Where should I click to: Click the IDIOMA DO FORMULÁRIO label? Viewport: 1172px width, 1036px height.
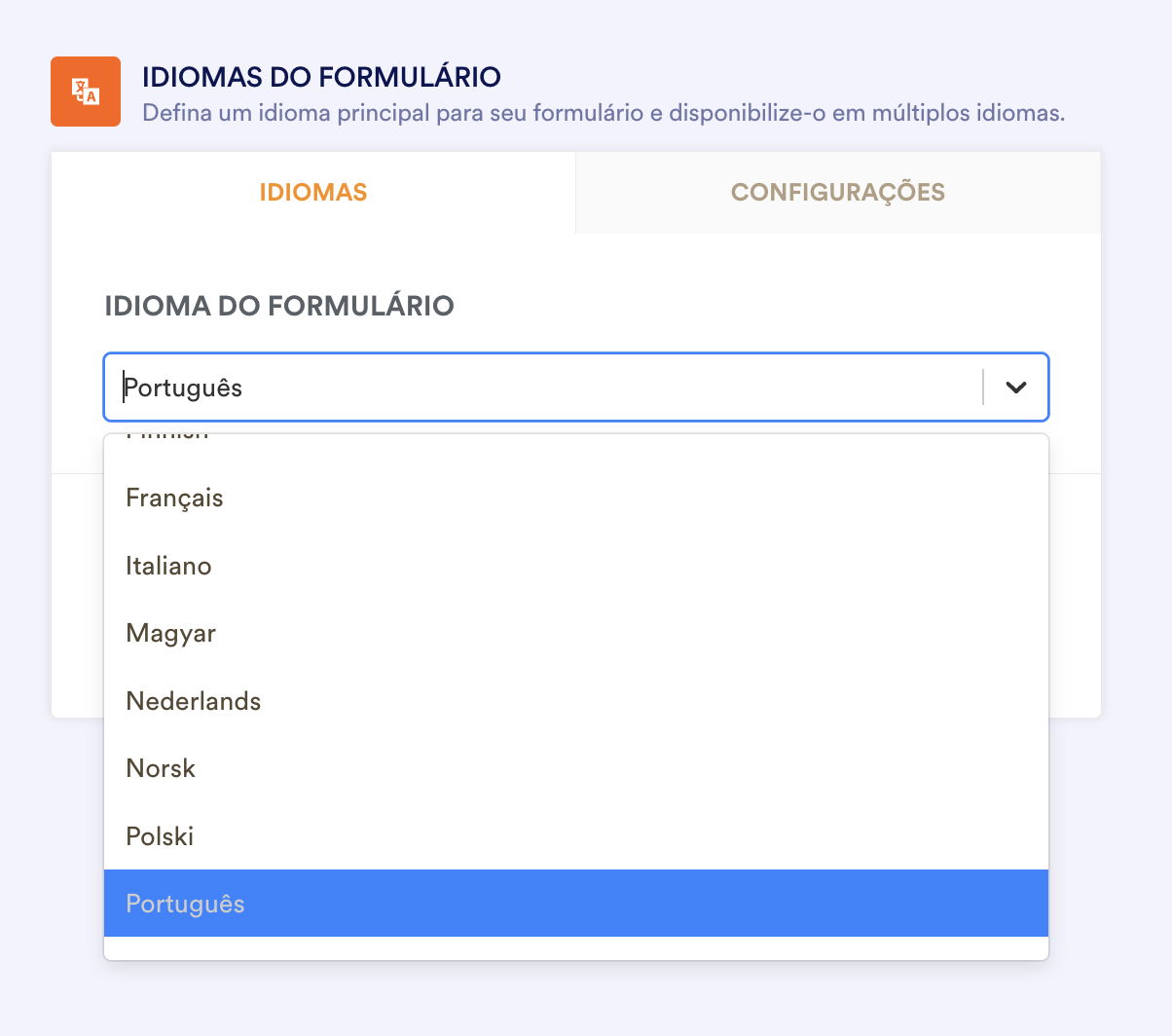279,305
